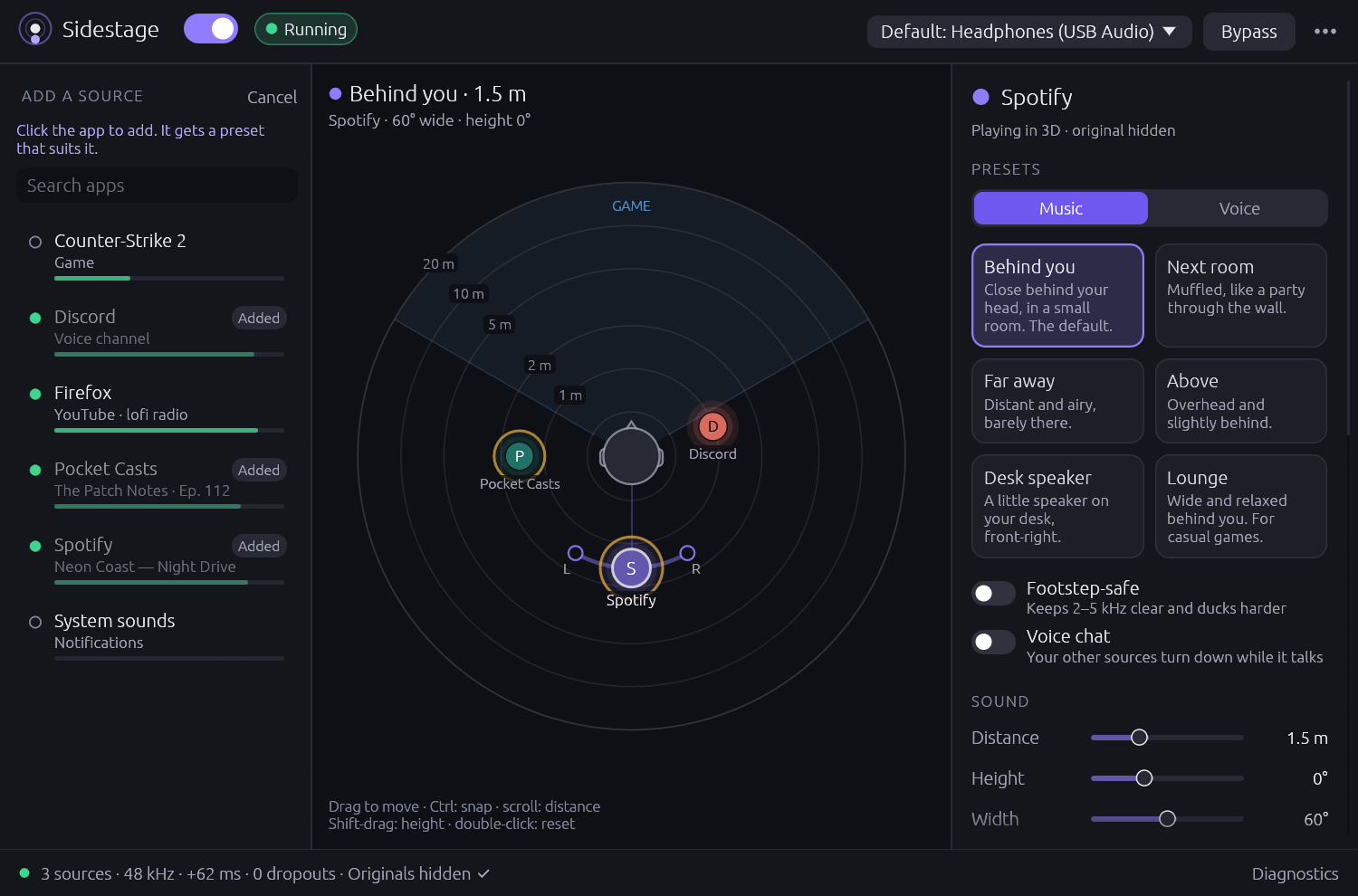Click the System sounds status circle
Screen dimensions: 1358x896
[35, 622]
